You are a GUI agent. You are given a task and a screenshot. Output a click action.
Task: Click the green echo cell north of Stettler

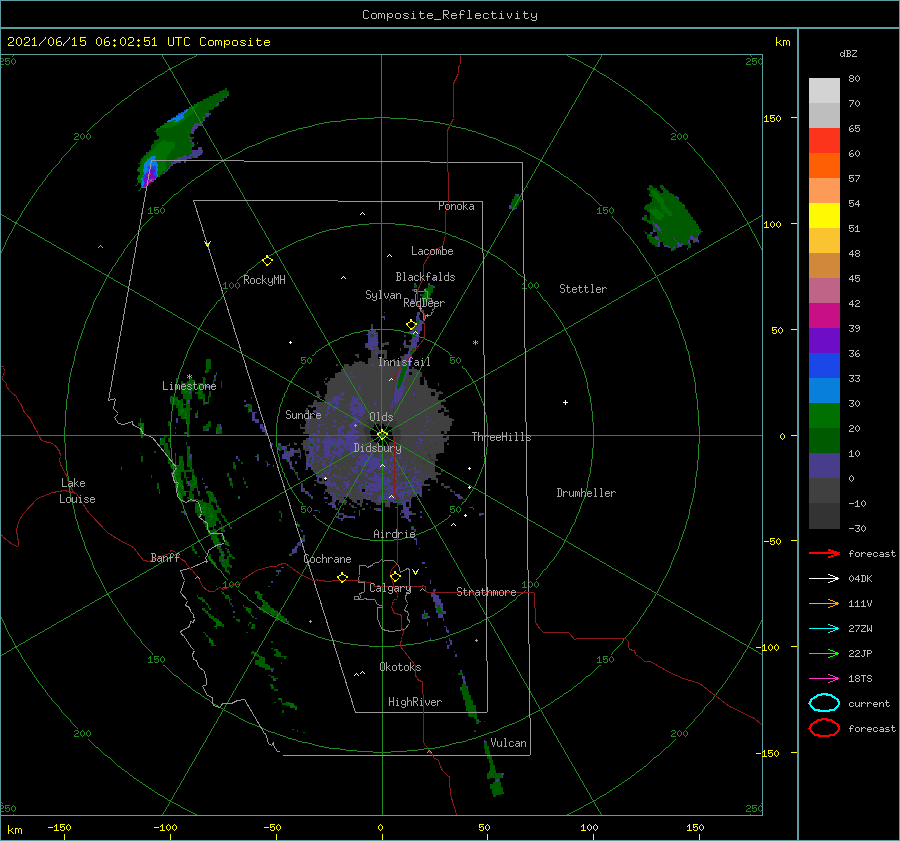pos(670,219)
